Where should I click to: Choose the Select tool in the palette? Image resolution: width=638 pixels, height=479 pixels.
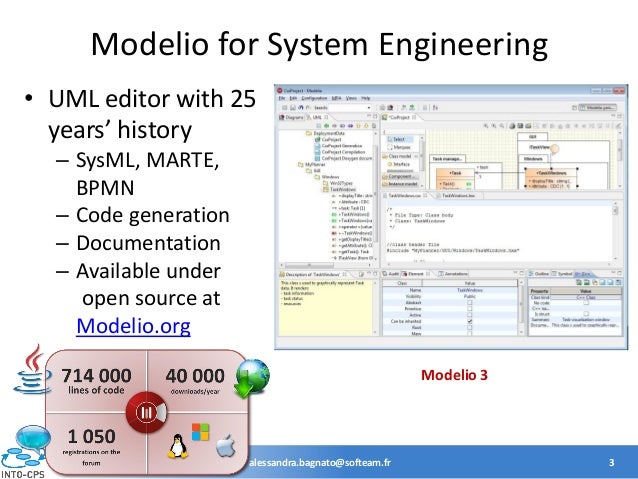click(x=399, y=139)
